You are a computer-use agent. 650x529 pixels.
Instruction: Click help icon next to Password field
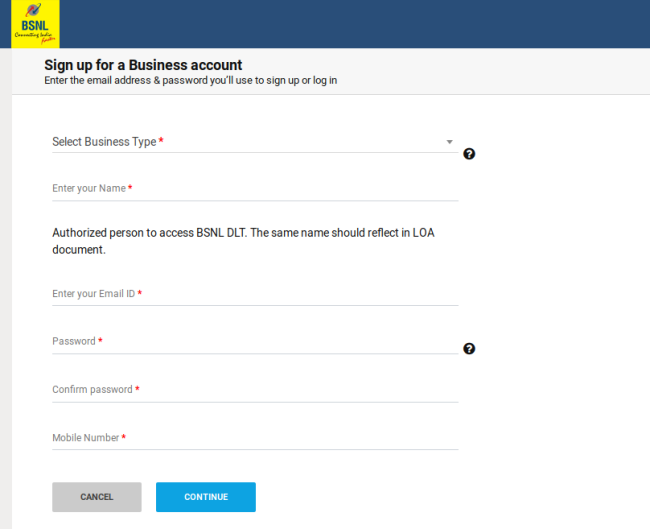click(469, 349)
